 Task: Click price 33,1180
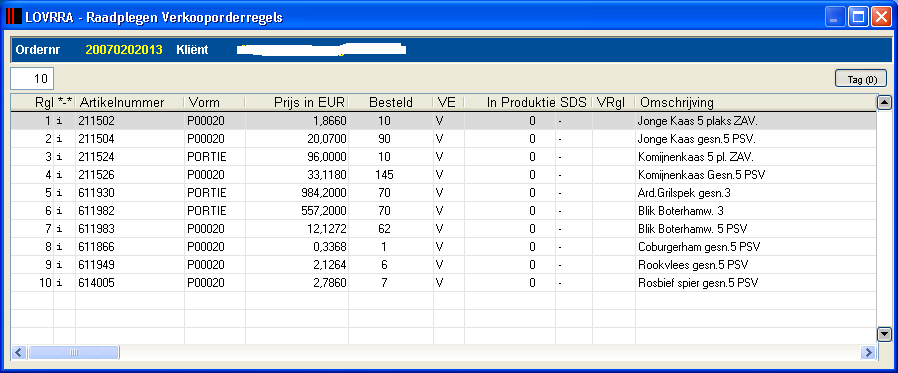click(326, 175)
